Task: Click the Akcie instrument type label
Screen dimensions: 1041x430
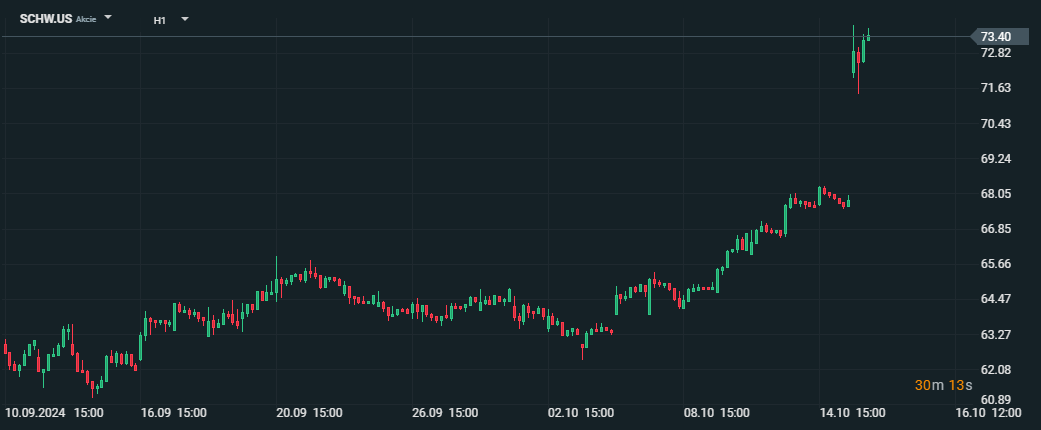Action: coord(86,19)
